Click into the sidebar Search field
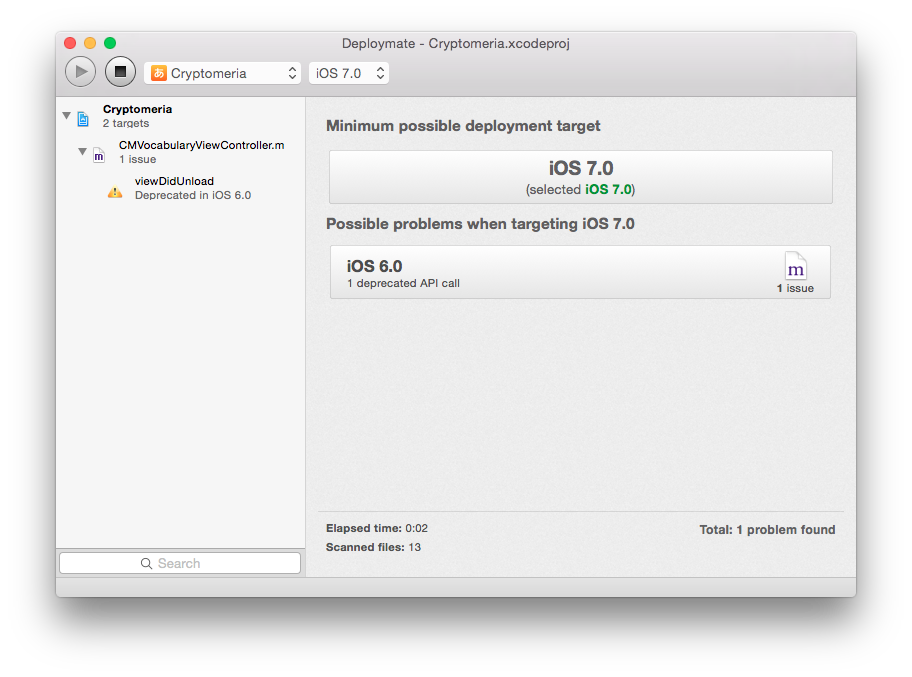The width and height of the screenshot is (912, 677). point(200,564)
